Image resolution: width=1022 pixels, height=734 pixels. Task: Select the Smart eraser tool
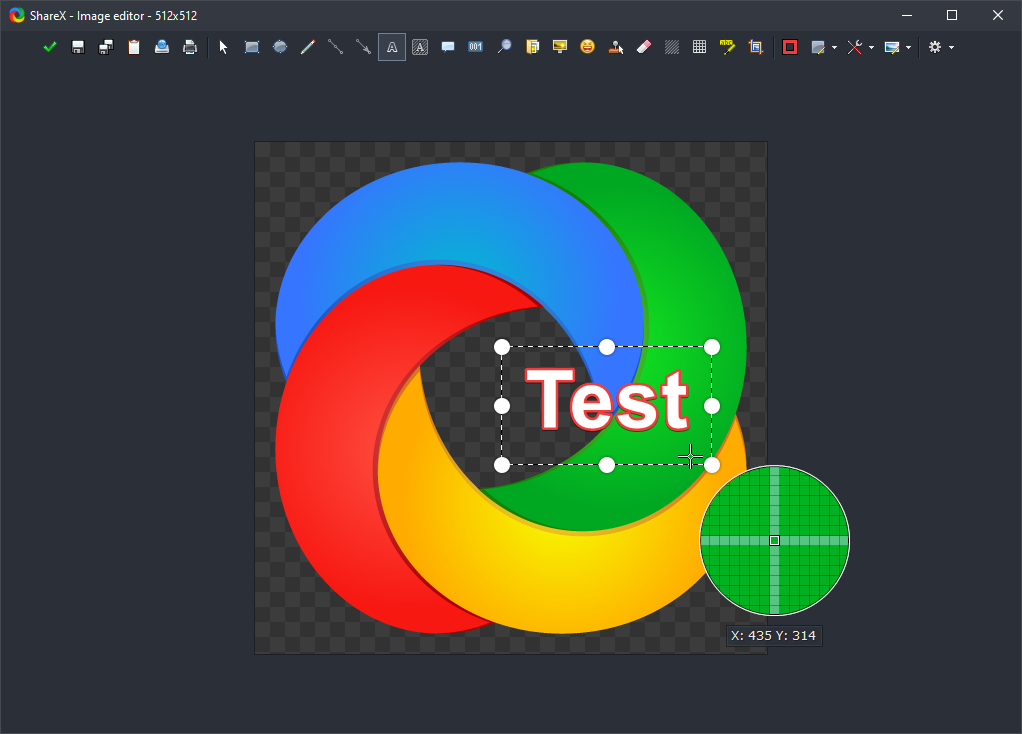pyautogui.click(x=644, y=47)
